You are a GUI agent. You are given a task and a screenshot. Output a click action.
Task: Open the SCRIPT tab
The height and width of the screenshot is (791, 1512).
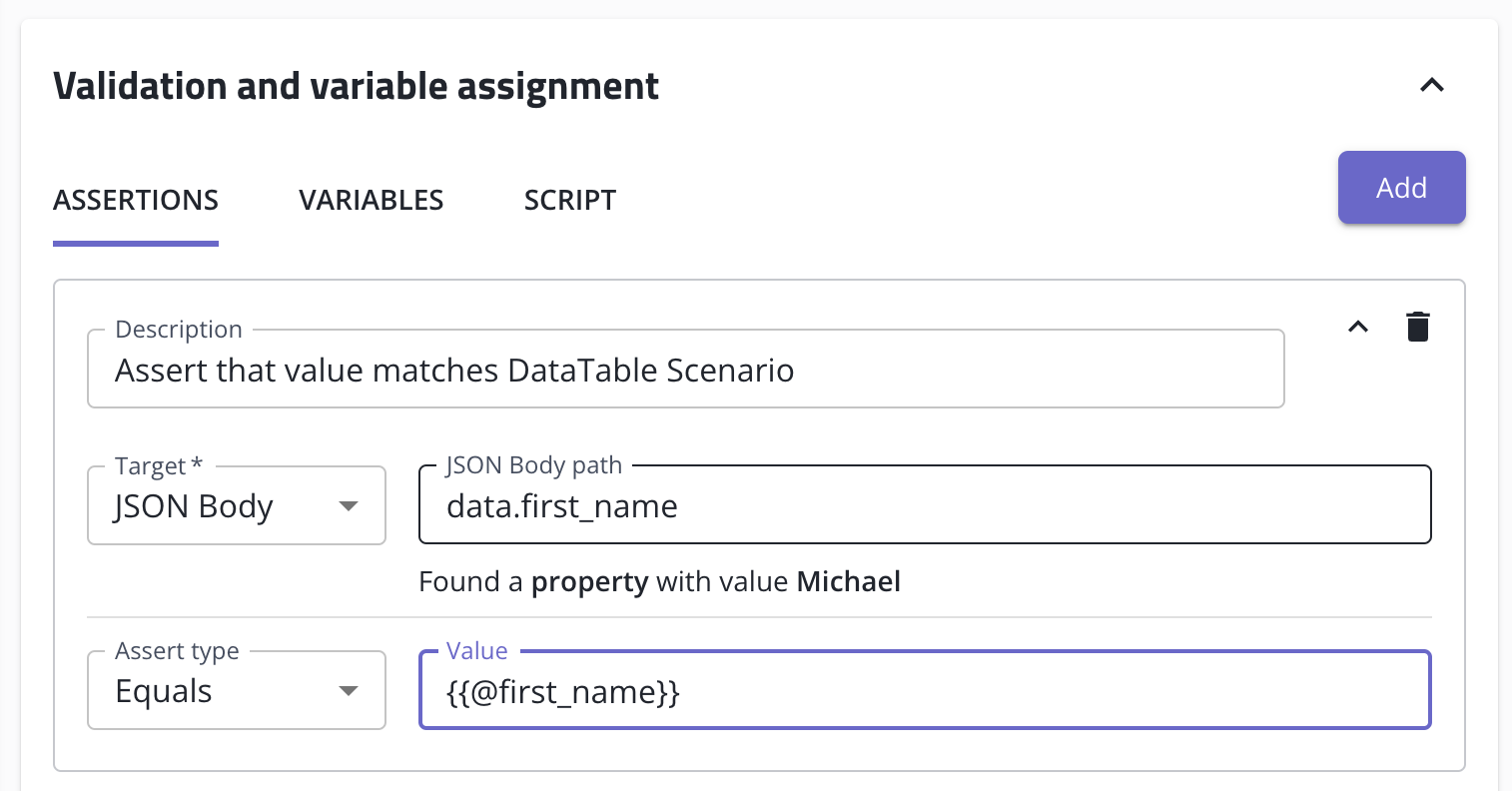click(569, 200)
